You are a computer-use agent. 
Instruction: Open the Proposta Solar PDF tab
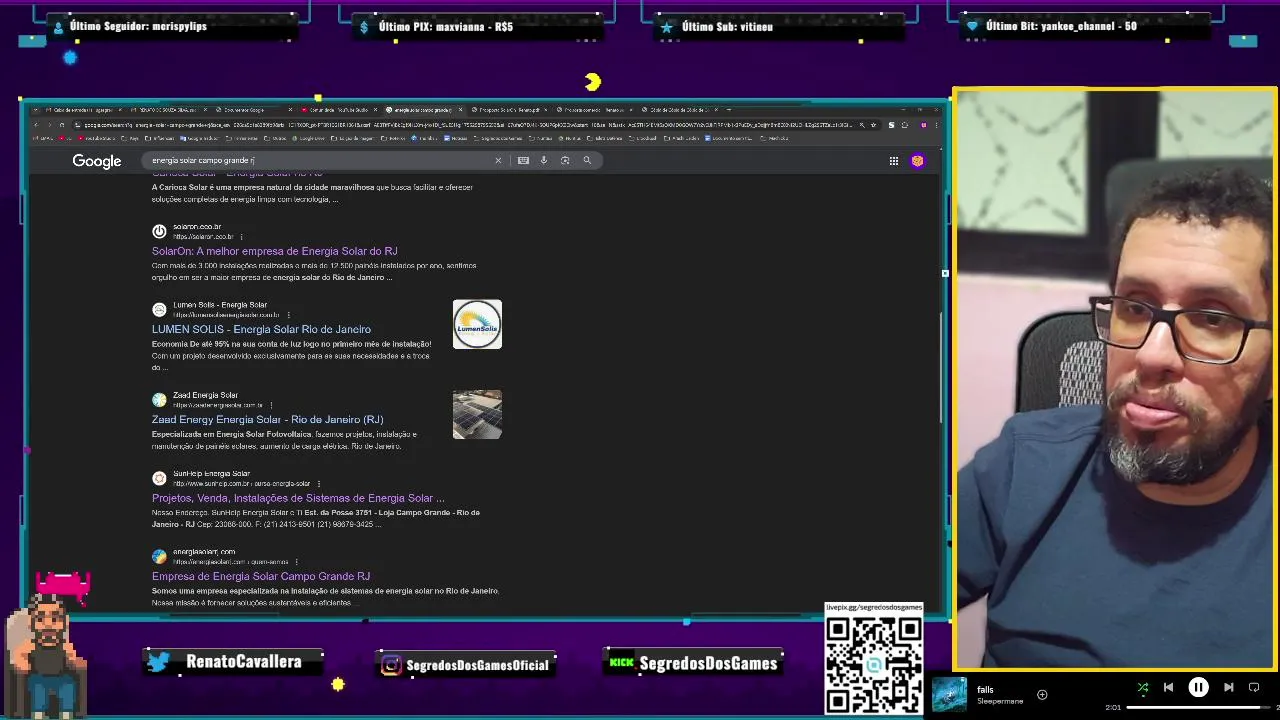[x=509, y=110]
